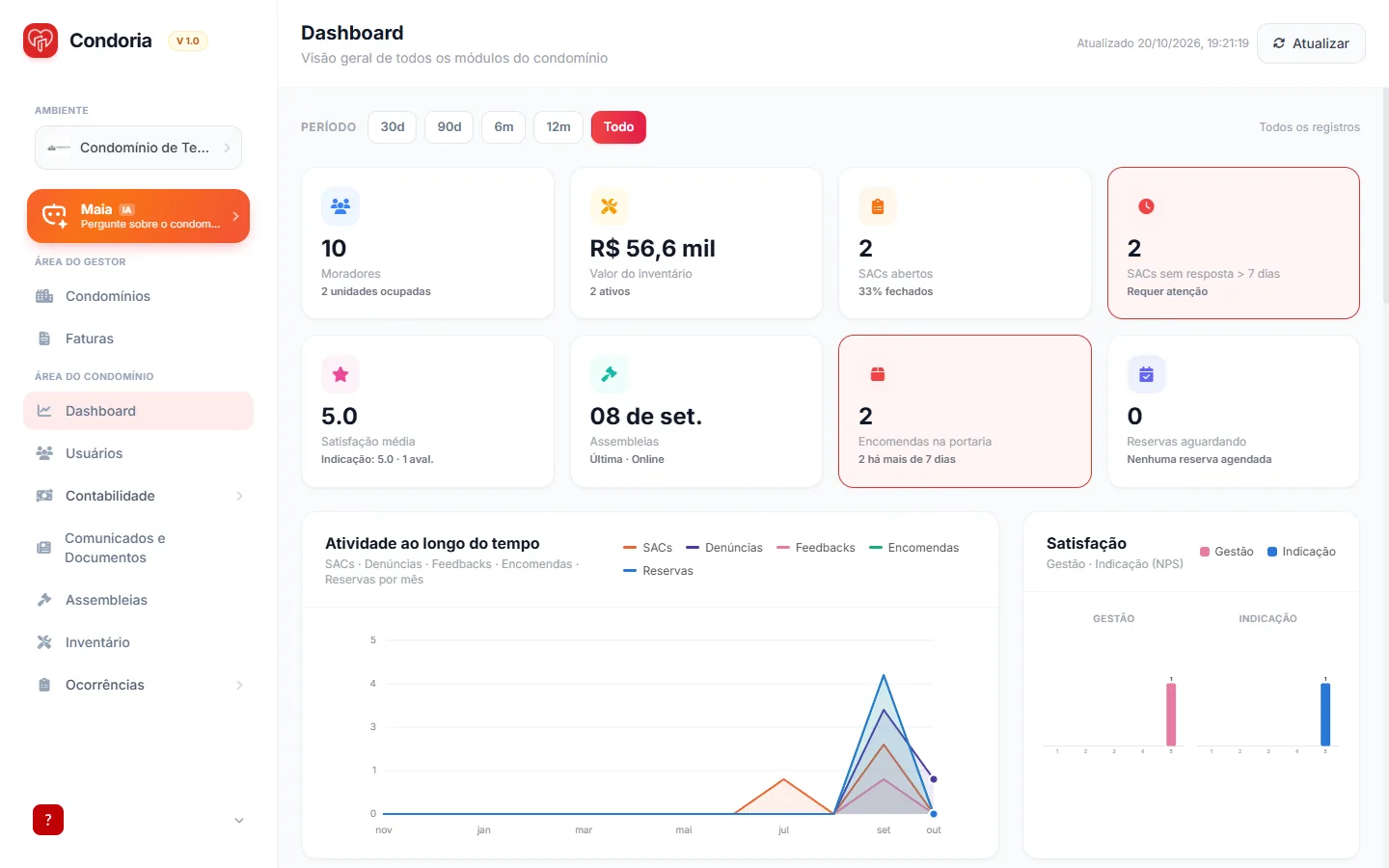Select the Todo period filter

618,127
